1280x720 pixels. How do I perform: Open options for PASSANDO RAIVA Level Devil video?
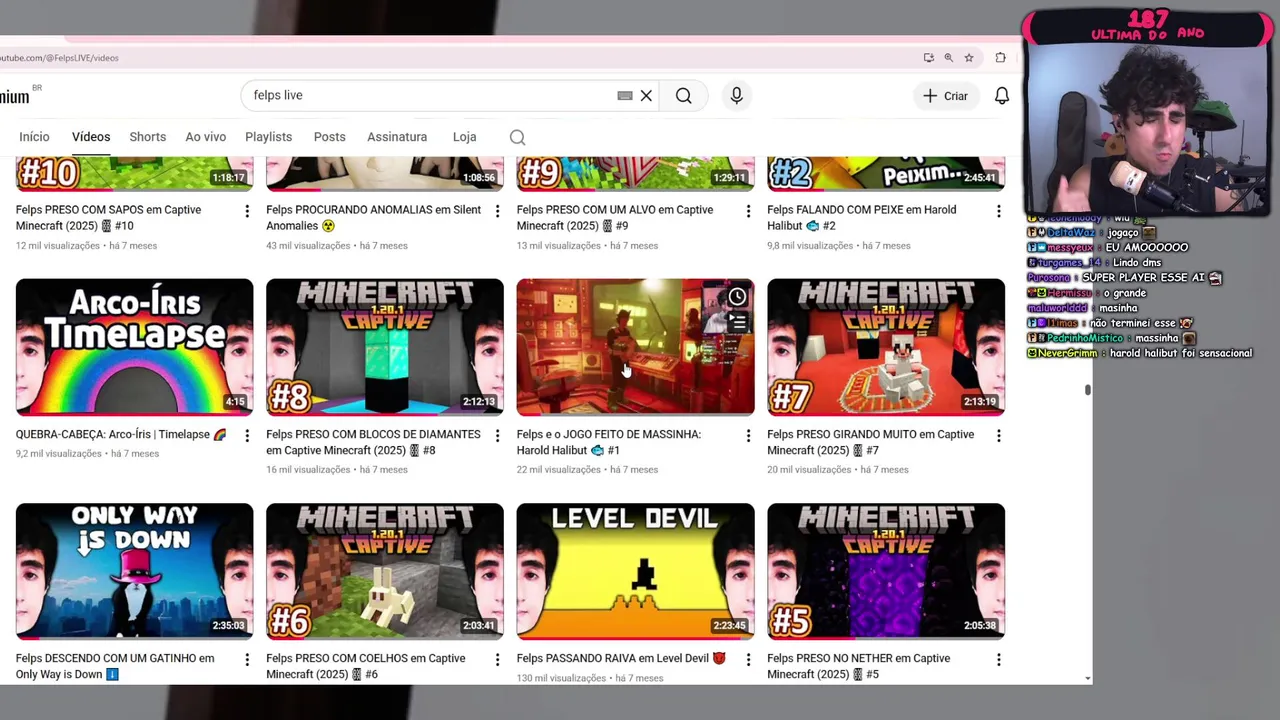point(748,660)
